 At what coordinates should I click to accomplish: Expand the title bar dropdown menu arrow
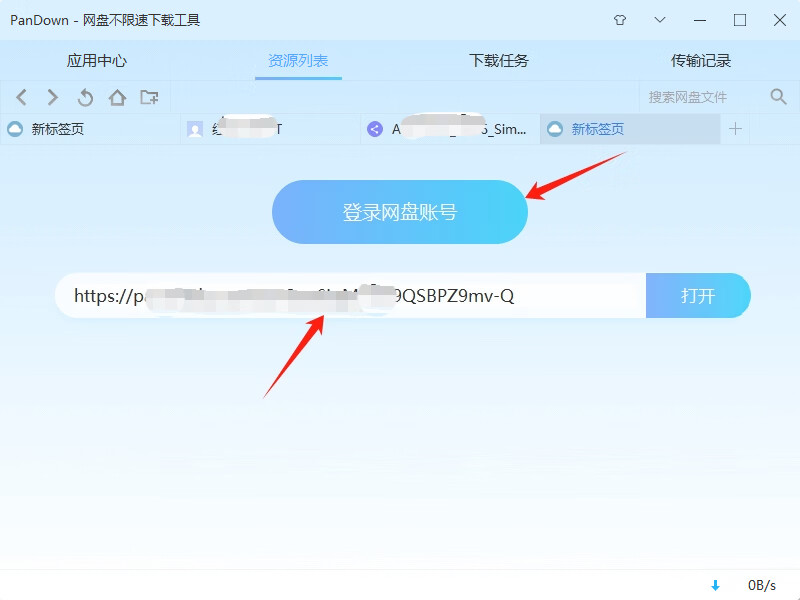click(x=660, y=20)
